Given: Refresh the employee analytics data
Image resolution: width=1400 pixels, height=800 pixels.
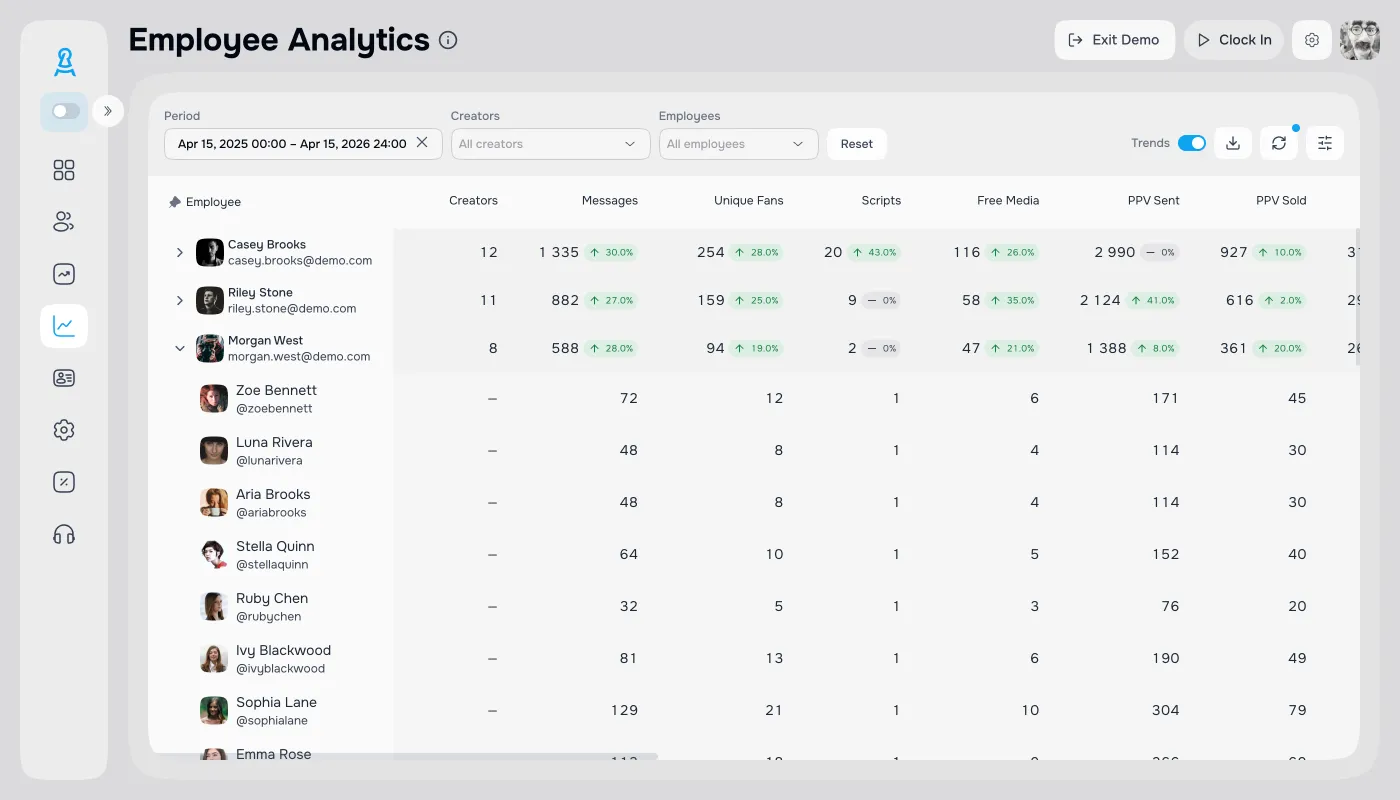Looking at the screenshot, I should click(x=1279, y=144).
